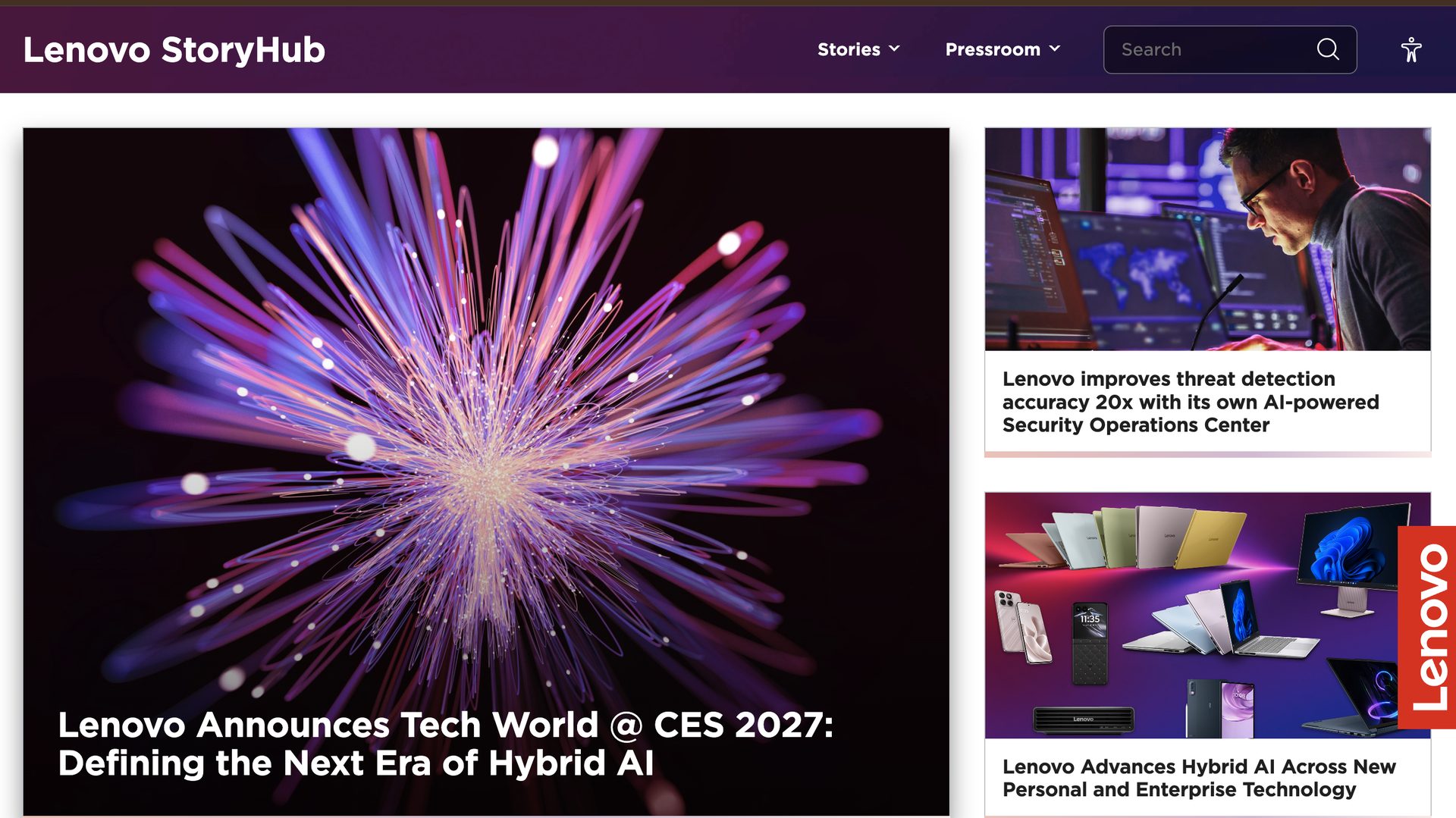Click the security operations center photo thumbnail
The height and width of the screenshot is (818, 1456).
1207,239
